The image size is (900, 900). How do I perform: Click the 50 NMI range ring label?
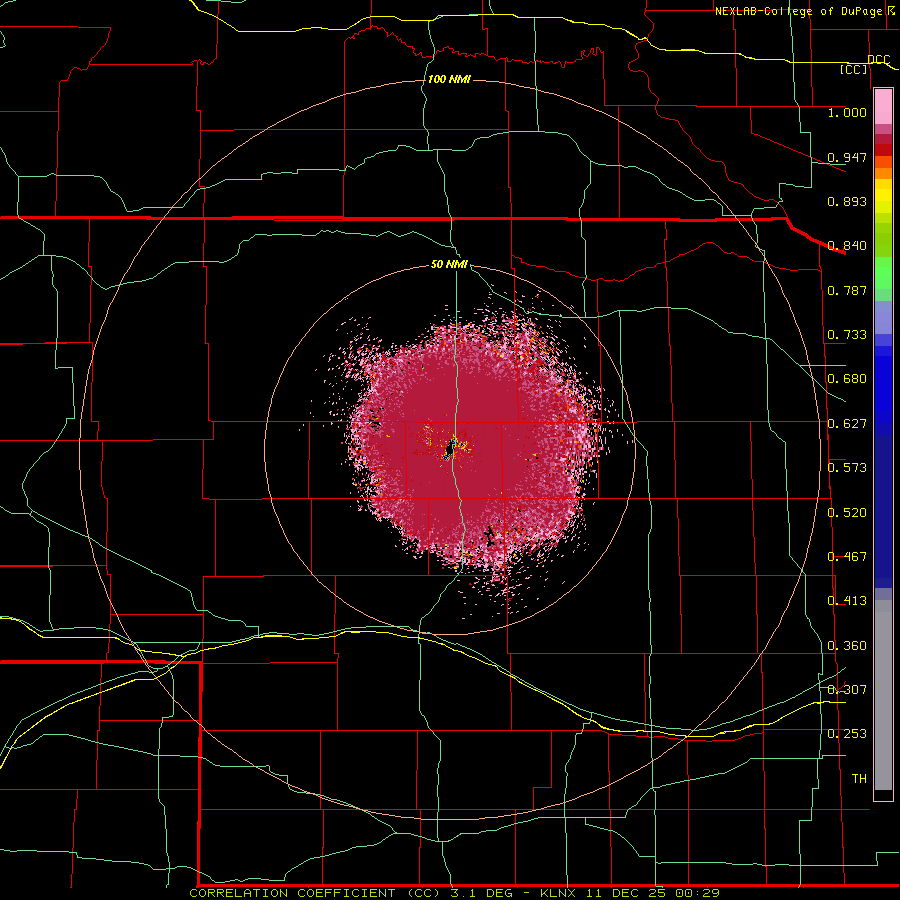pyautogui.click(x=449, y=264)
